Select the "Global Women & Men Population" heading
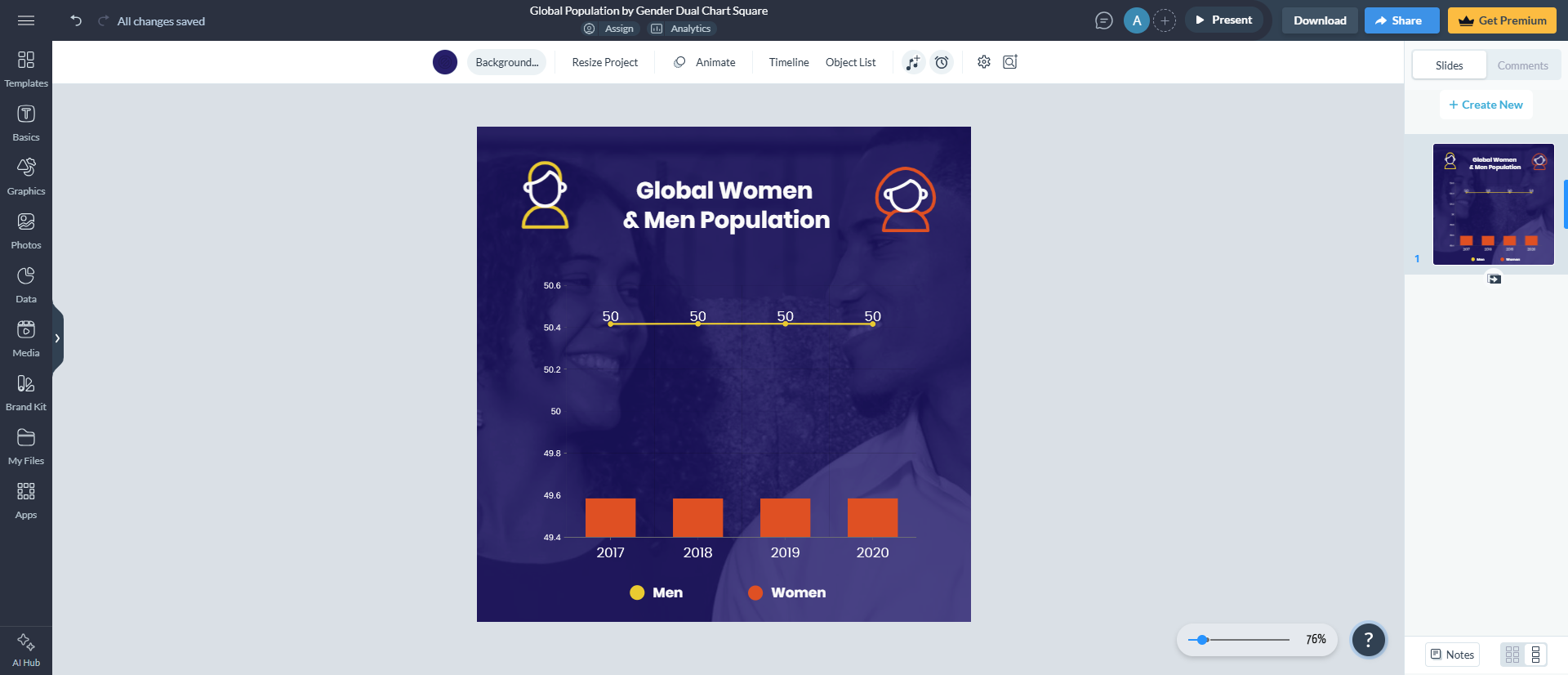The width and height of the screenshot is (1568, 675). pos(725,205)
